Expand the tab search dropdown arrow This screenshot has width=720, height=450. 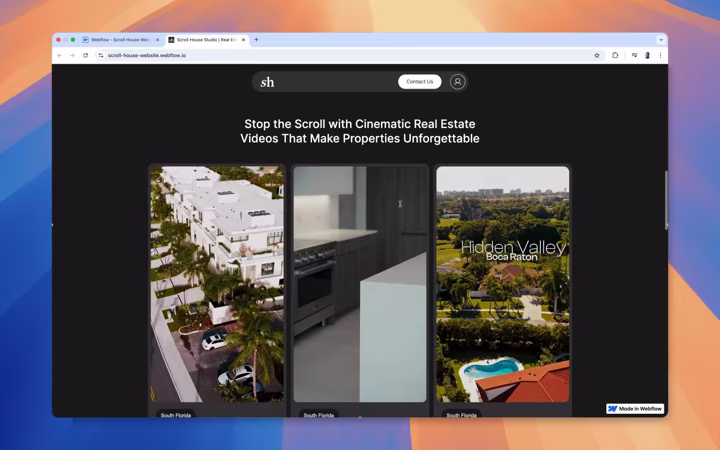click(661, 40)
